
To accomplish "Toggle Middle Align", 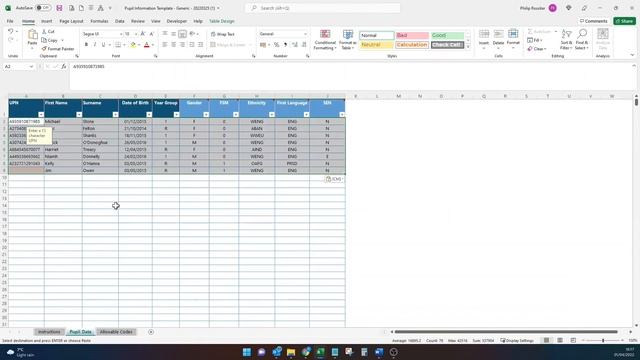I will click(x=173, y=34).
